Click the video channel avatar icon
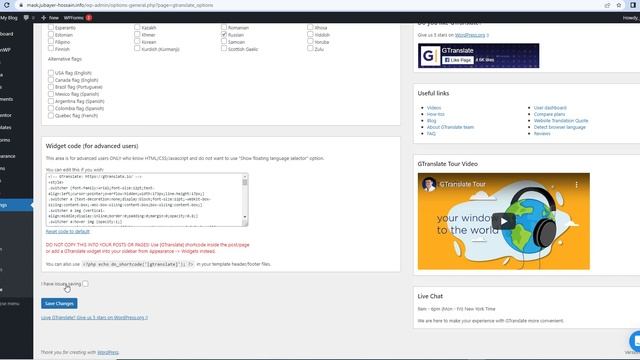Image resolution: width=640 pixels, height=360 pixels. point(429,184)
